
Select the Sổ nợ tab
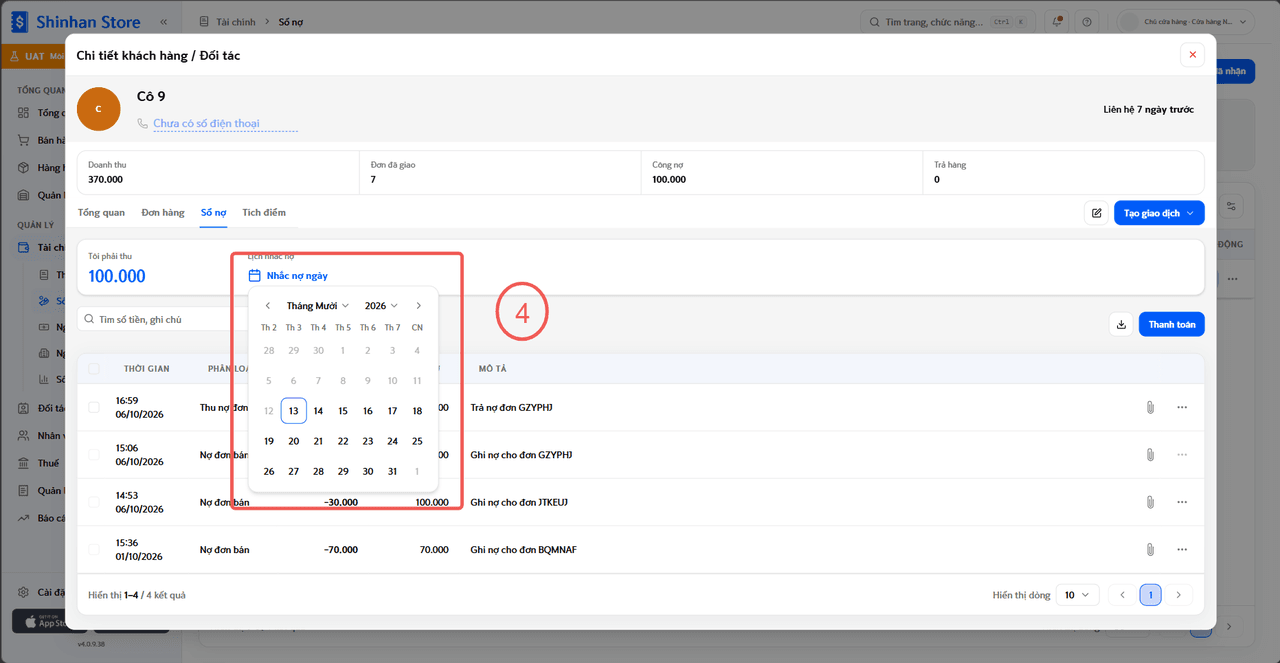[x=213, y=213]
